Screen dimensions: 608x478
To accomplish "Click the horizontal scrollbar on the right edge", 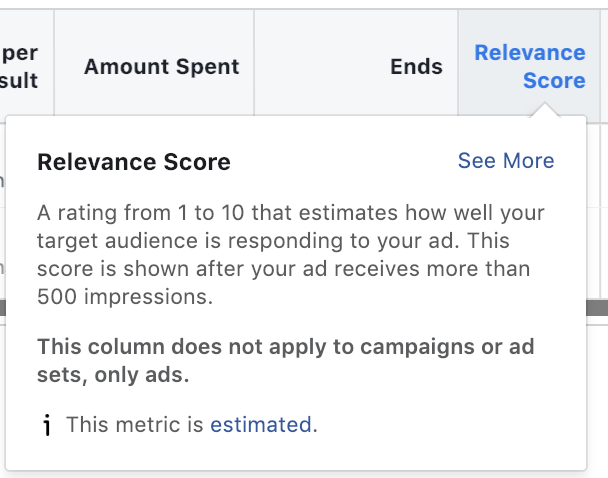I will click(x=597, y=308).
